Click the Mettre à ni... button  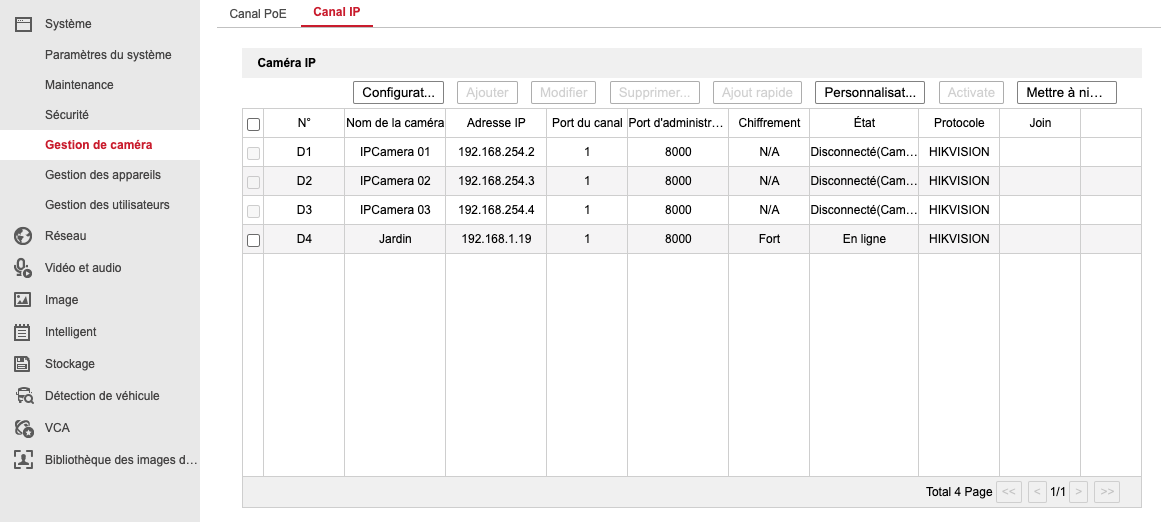[1066, 92]
